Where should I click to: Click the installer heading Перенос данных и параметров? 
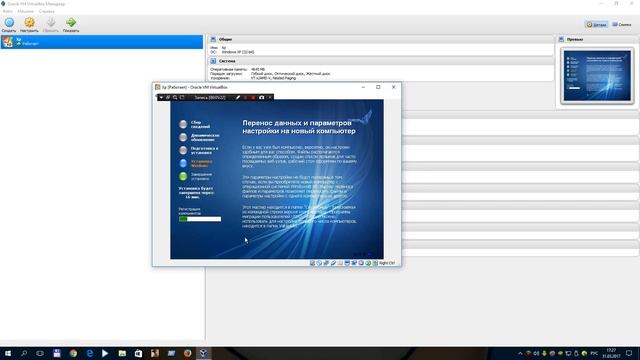tap(299, 127)
